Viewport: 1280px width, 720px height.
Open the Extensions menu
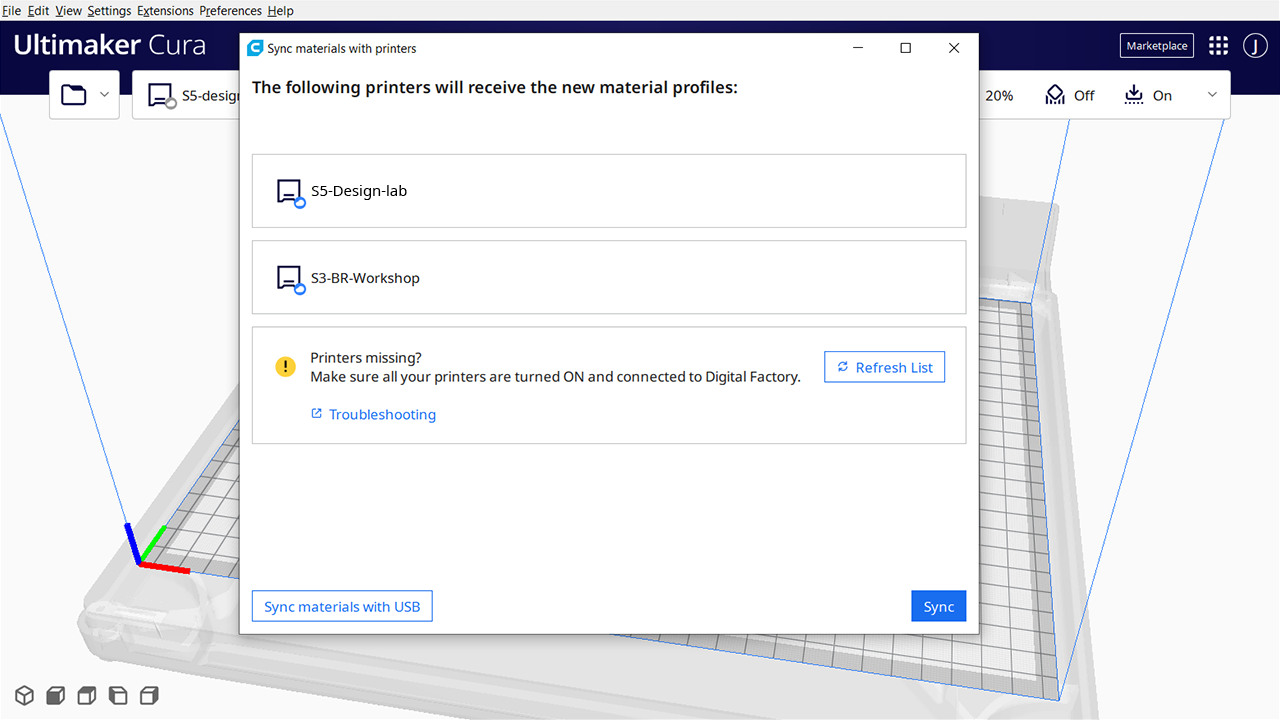click(165, 11)
